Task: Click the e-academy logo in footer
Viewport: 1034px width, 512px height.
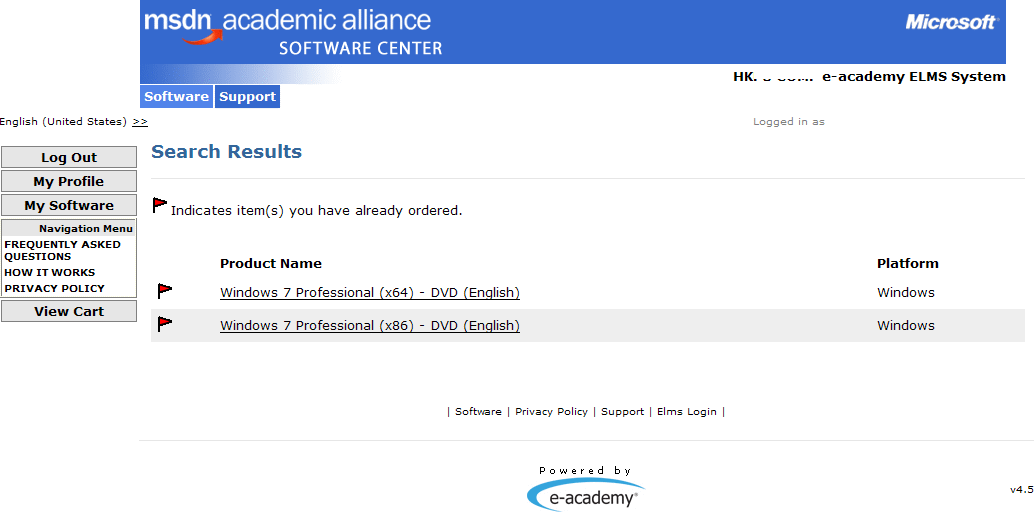Action: coord(585,494)
